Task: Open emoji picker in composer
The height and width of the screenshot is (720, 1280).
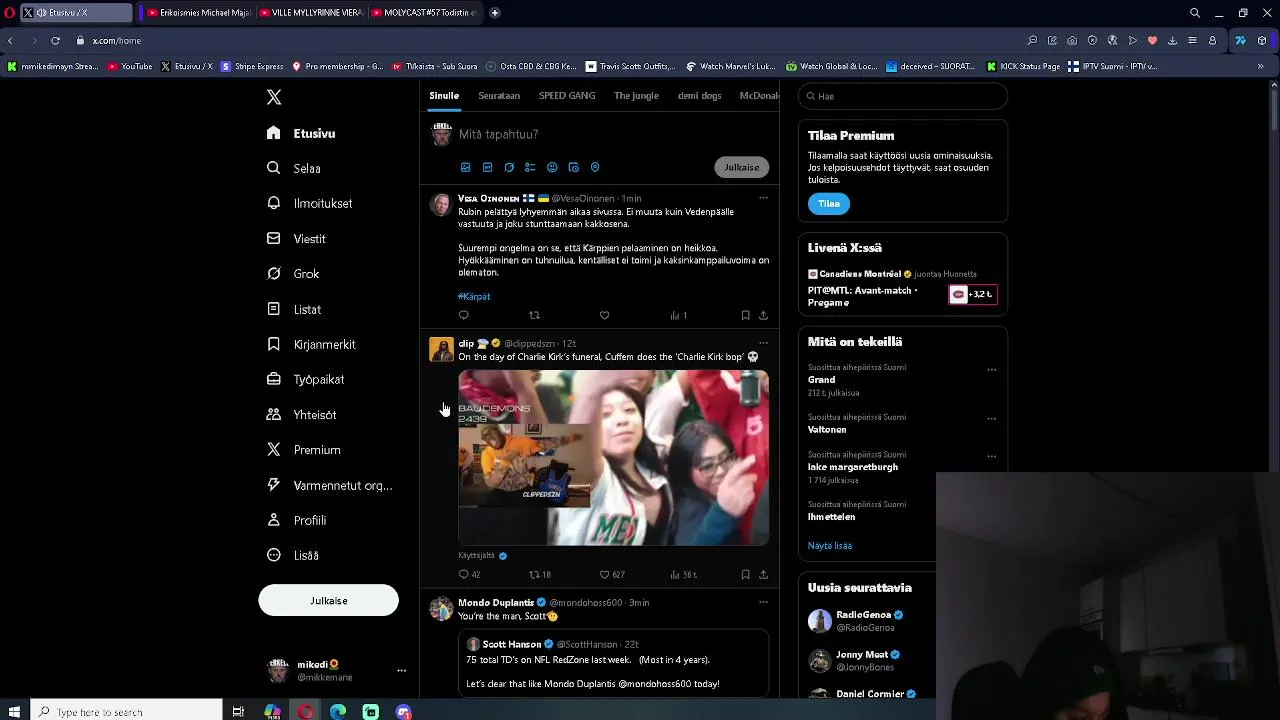Action: pyautogui.click(x=552, y=167)
